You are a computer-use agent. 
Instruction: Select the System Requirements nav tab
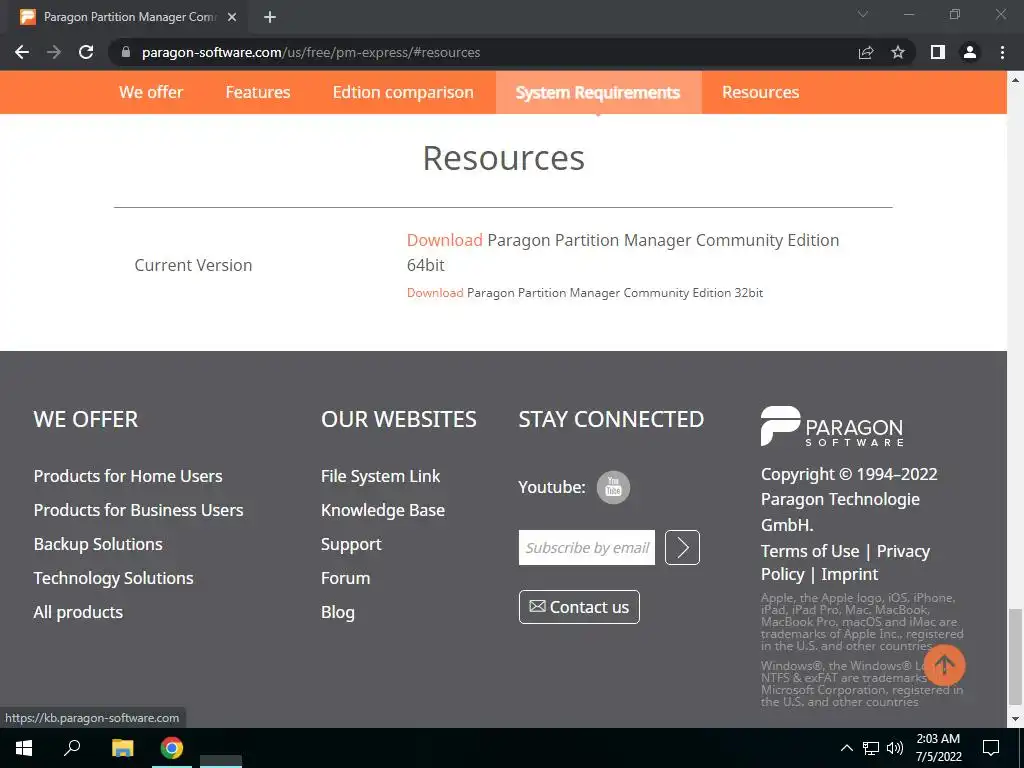click(598, 92)
